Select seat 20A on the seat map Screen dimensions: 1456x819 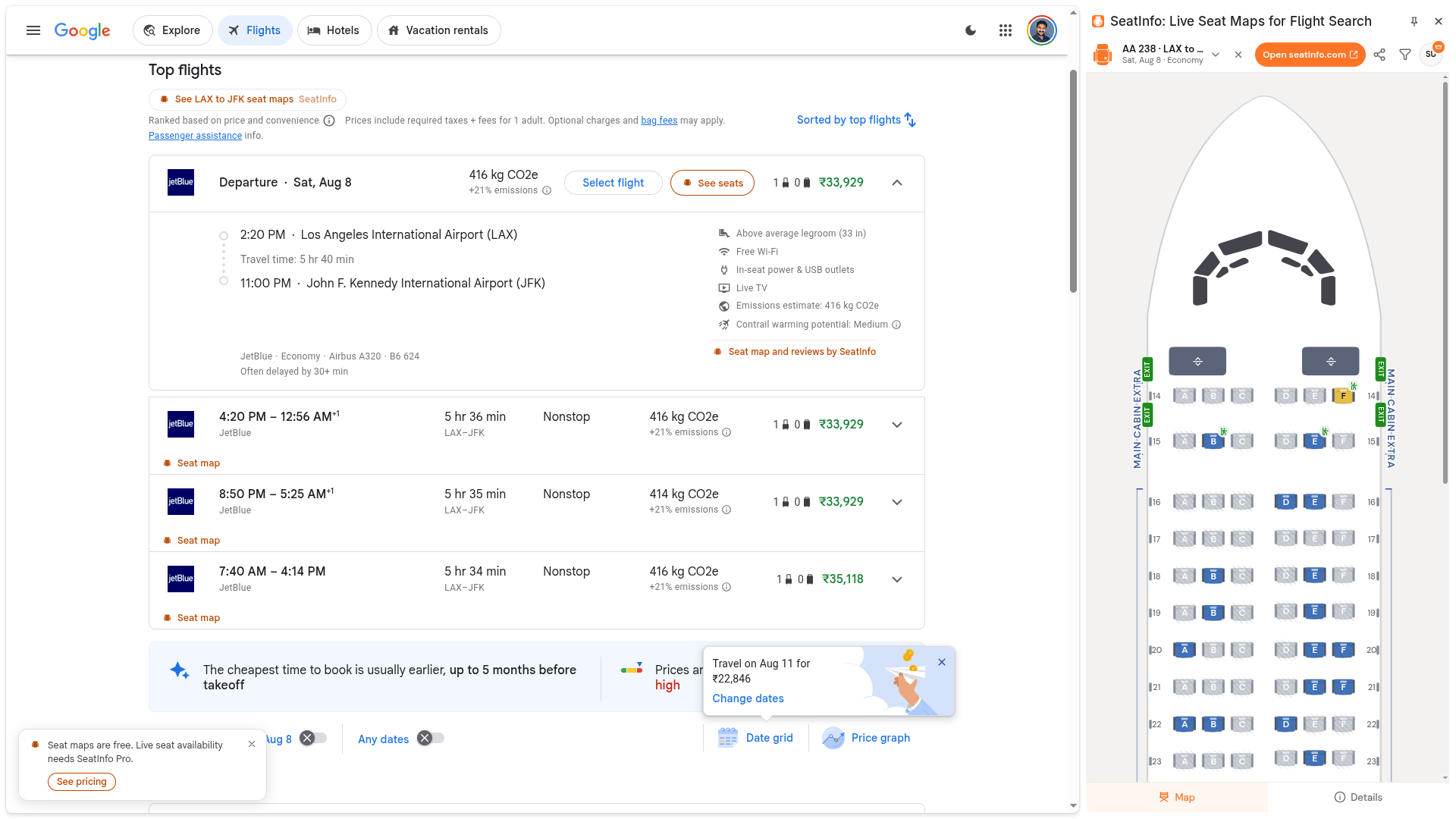click(1185, 649)
